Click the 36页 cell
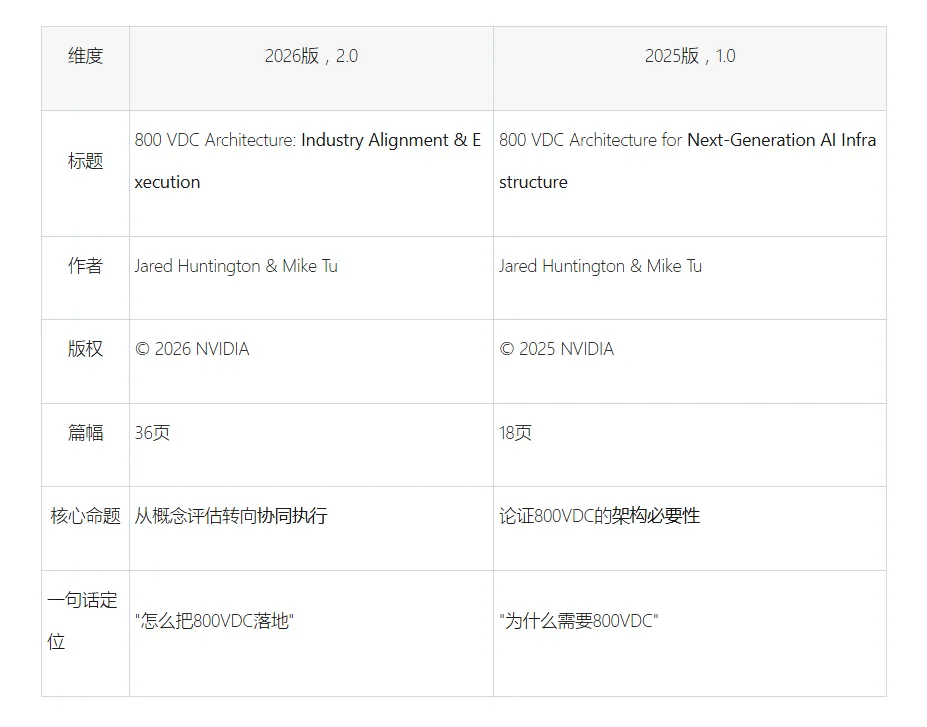The height and width of the screenshot is (727, 927). (x=152, y=433)
